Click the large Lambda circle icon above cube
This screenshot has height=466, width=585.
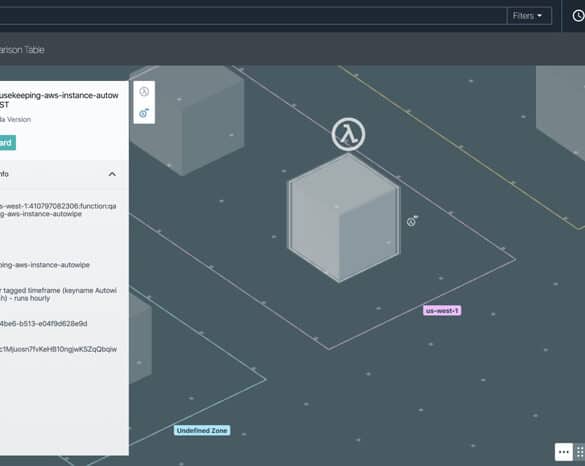point(348,134)
